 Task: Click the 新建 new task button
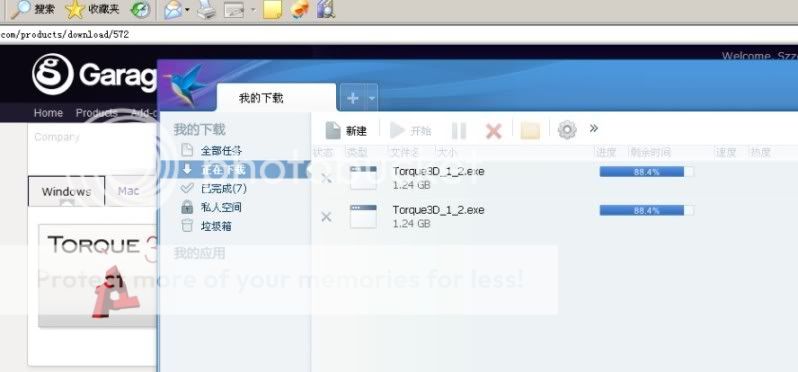346,131
